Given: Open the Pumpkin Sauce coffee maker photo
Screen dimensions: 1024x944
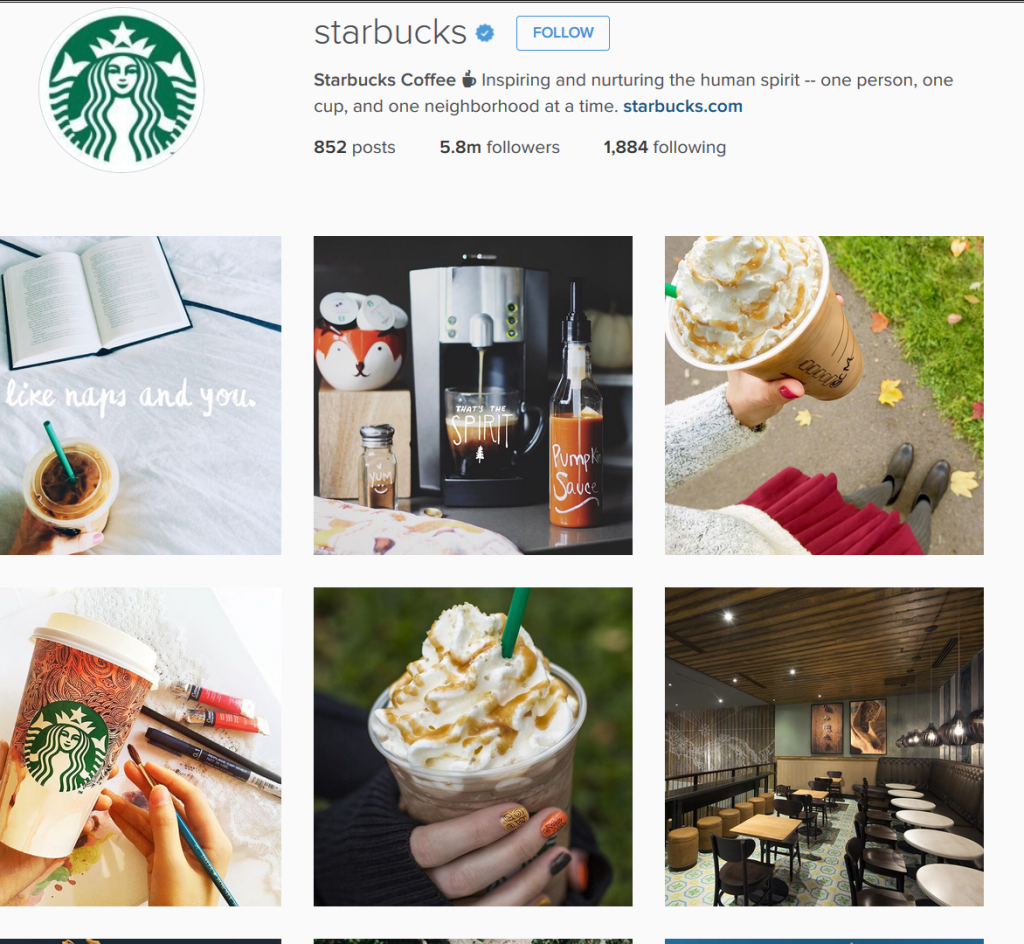Looking at the screenshot, I should (473, 396).
